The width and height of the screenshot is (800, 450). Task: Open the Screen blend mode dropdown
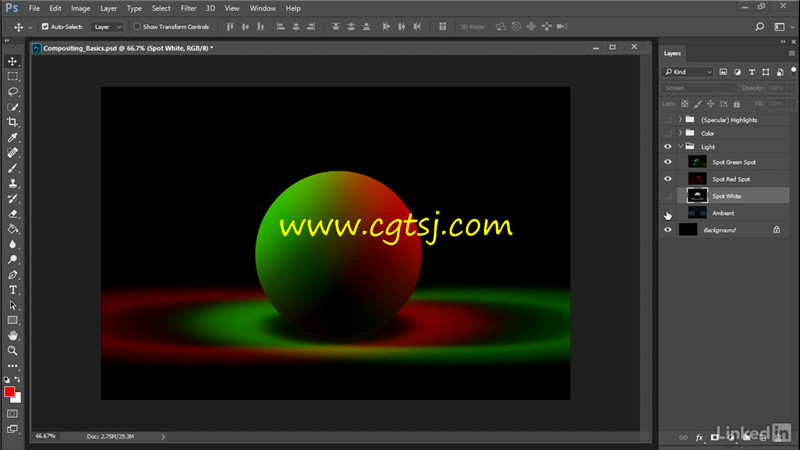point(698,88)
